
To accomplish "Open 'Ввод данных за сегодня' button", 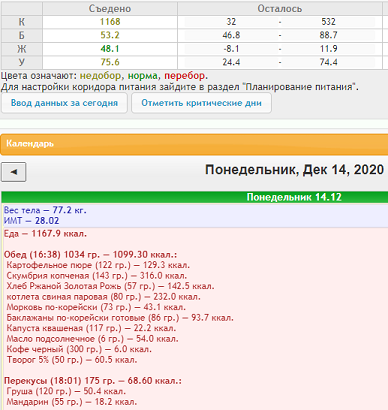I will [x=64, y=103].
